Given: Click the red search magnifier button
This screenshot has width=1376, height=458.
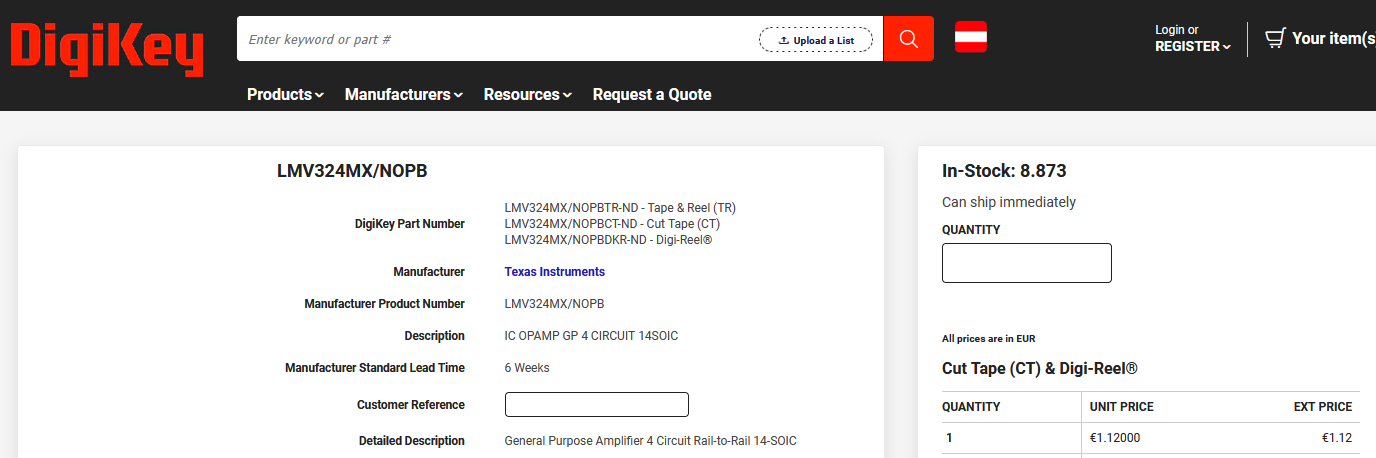Looking at the screenshot, I should [908, 38].
